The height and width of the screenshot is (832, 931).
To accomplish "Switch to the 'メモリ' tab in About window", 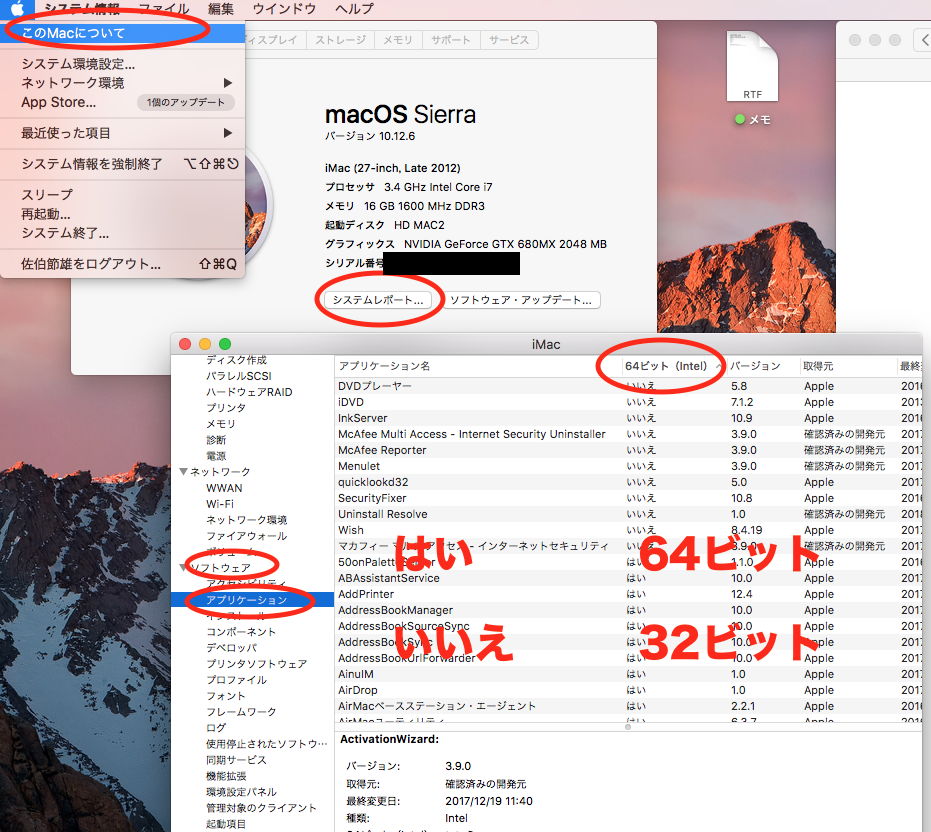I will 397,40.
